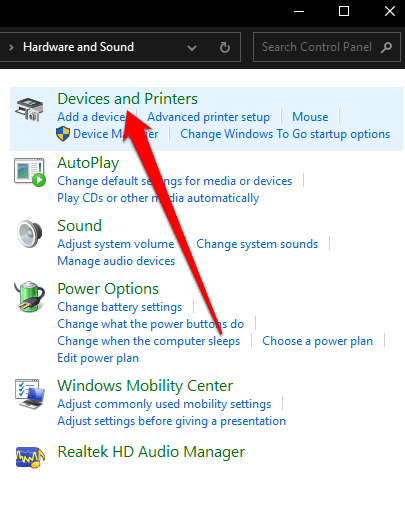This screenshot has width=405, height=521.
Task: Click the Power Options battery icon
Action: point(29,296)
